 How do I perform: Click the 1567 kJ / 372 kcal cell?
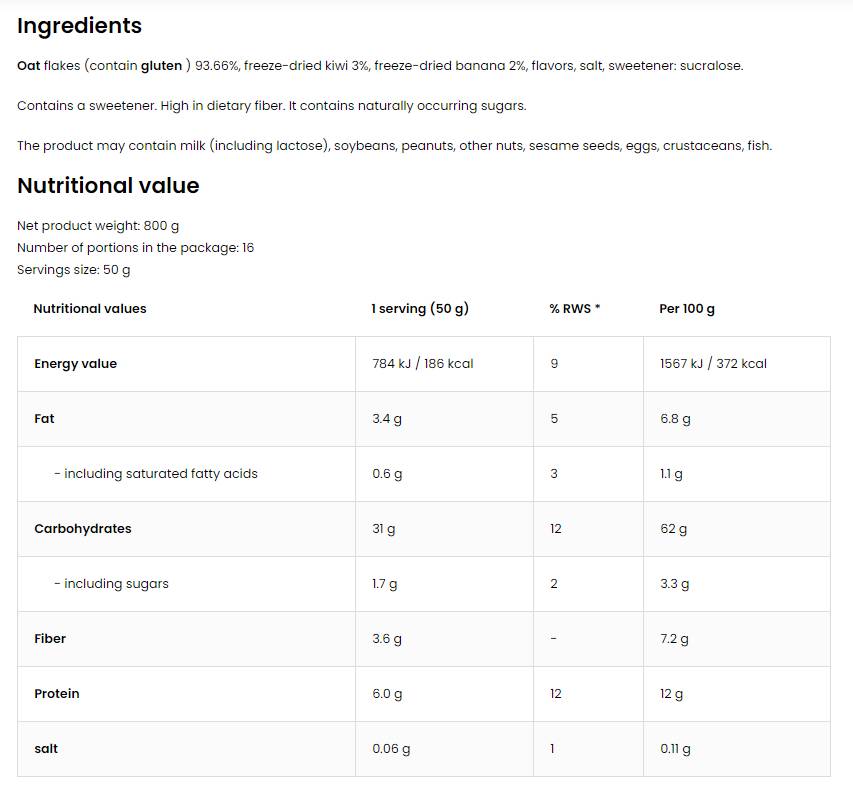tap(713, 364)
